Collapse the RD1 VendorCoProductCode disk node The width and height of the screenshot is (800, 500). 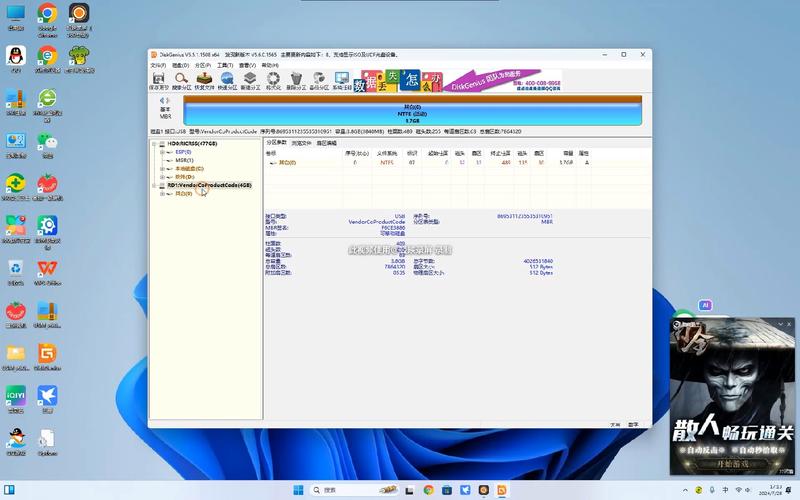click(x=154, y=185)
